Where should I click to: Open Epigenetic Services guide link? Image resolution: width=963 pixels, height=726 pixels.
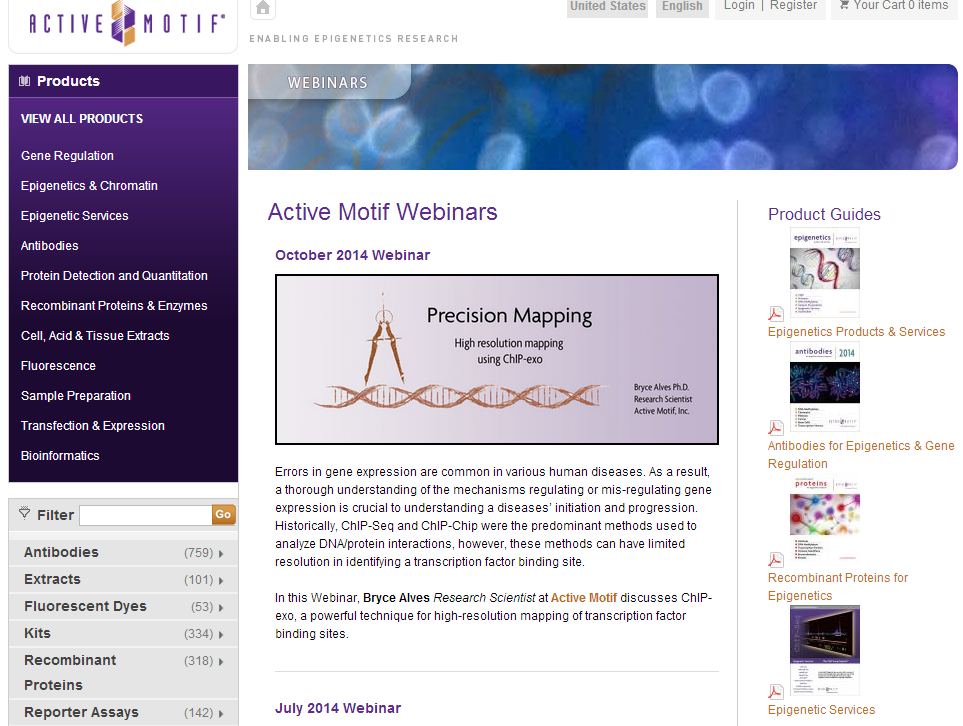[821, 709]
